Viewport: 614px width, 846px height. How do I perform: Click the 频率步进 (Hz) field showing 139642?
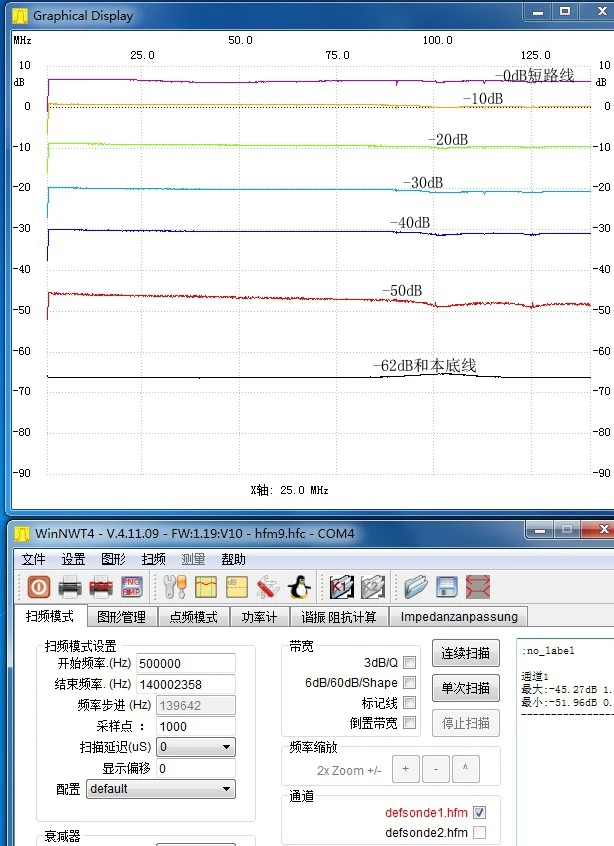196,705
